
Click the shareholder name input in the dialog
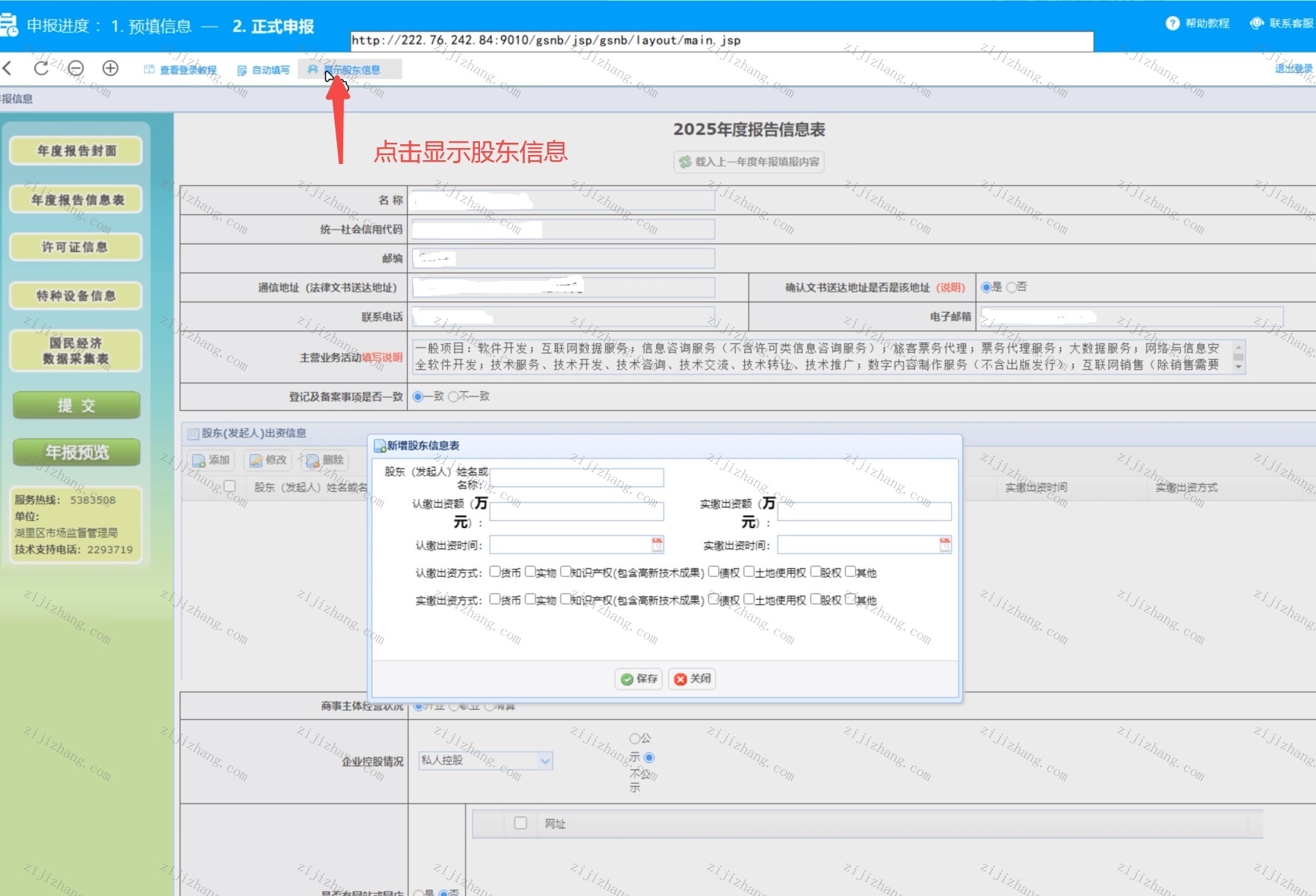577,478
